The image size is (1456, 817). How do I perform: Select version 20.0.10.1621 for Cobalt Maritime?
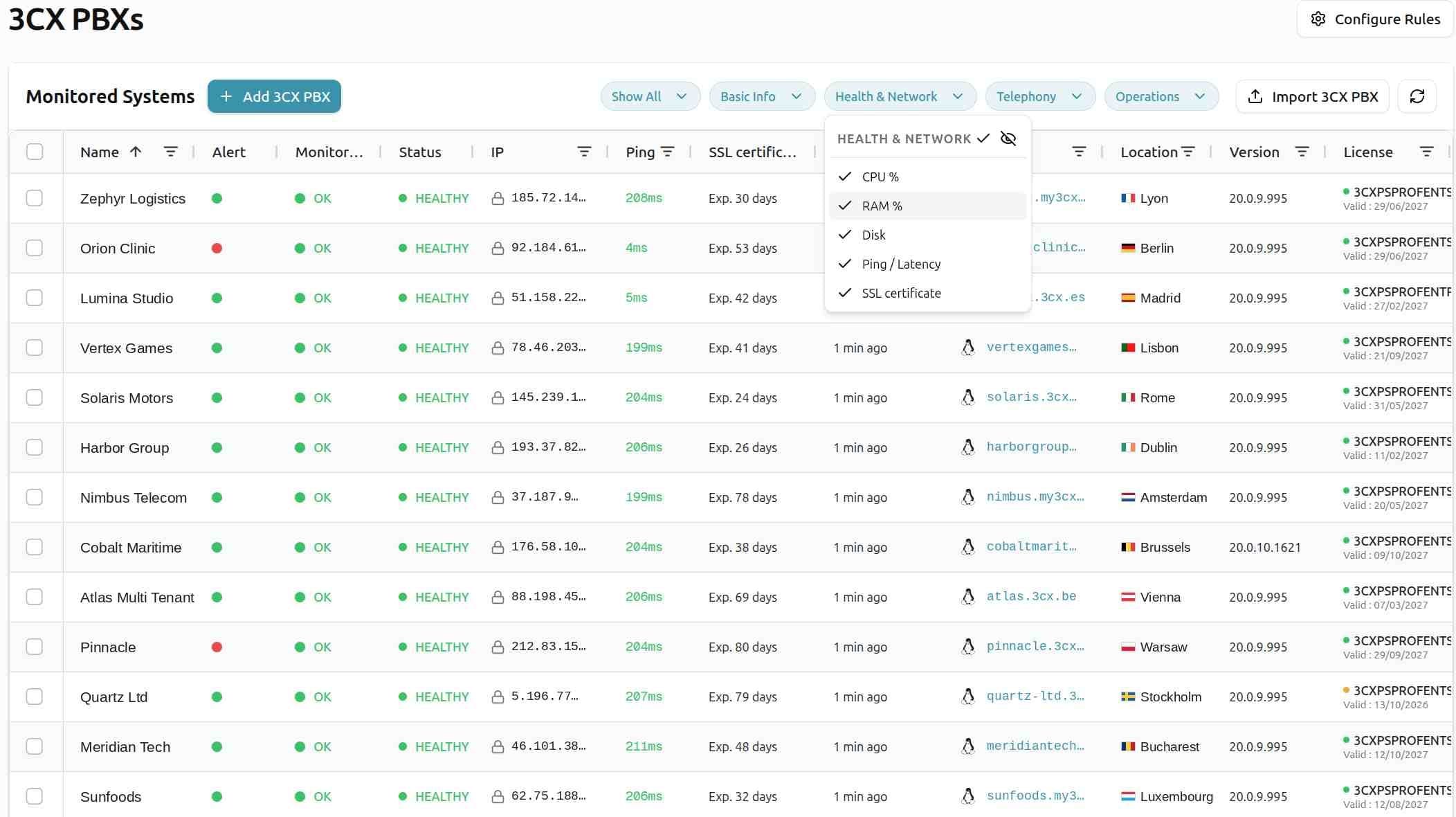click(x=1265, y=547)
